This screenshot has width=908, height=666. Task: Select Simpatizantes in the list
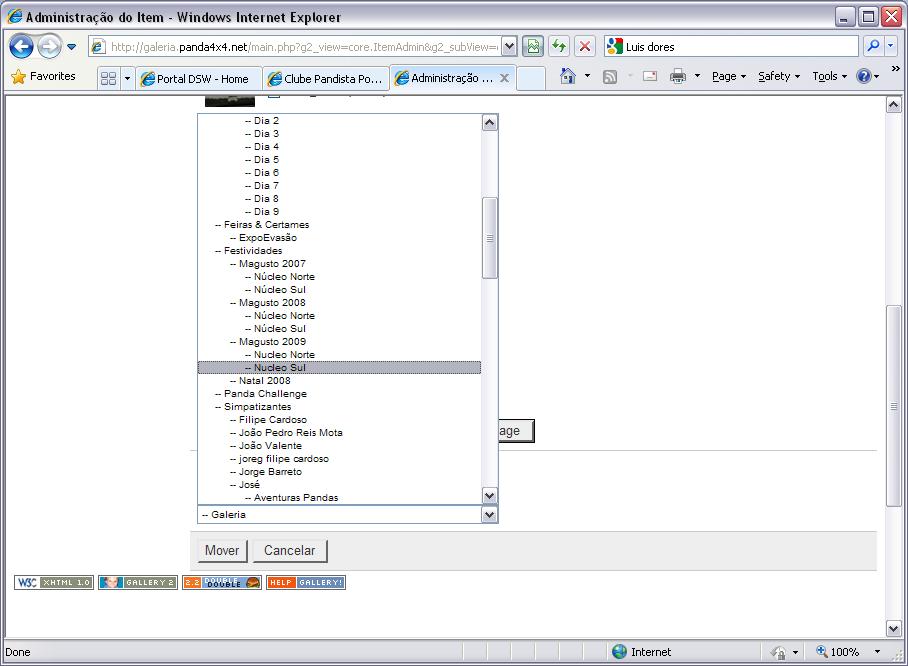pos(339,407)
